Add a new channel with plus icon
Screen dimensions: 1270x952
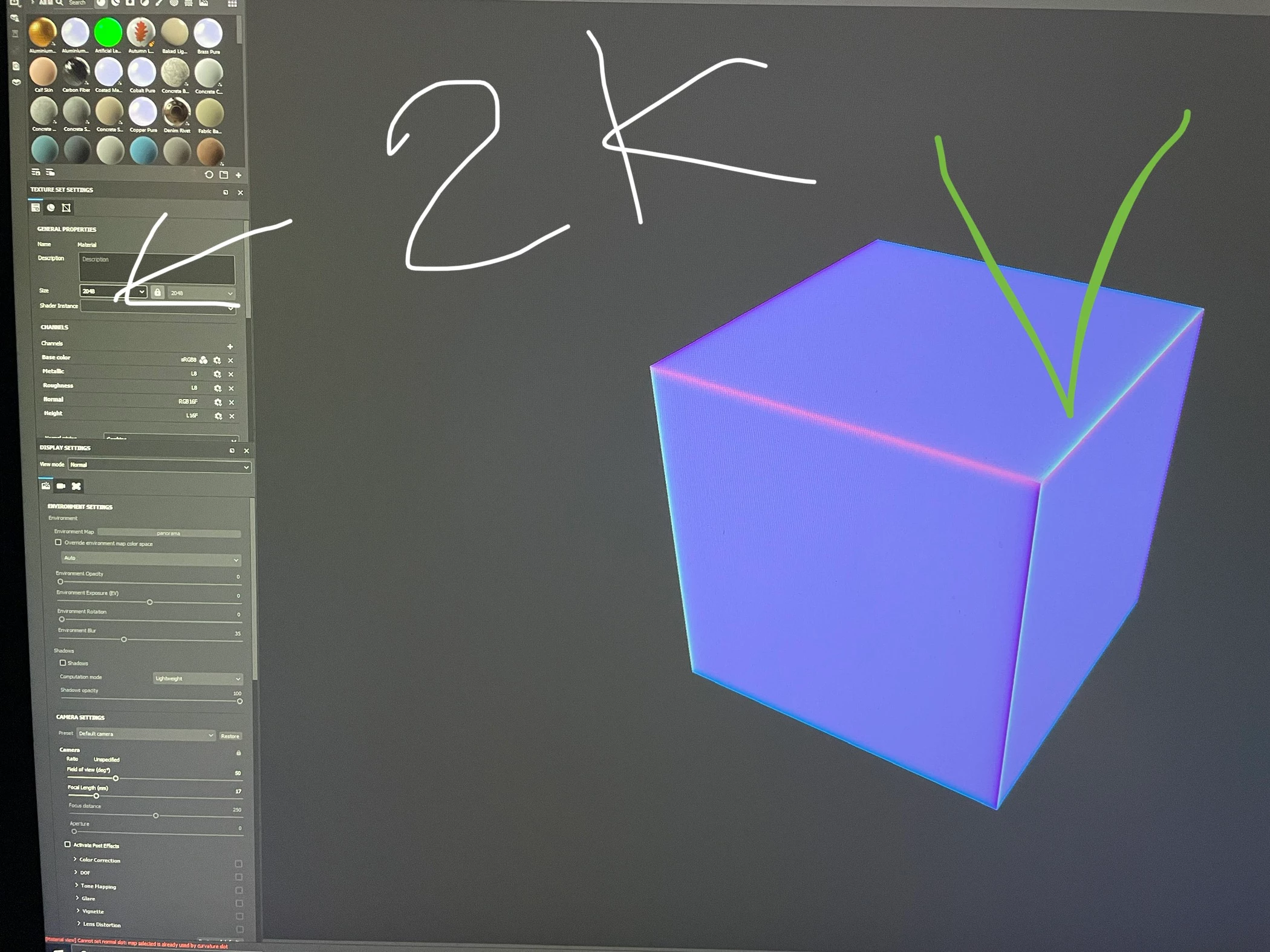click(230, 346)
